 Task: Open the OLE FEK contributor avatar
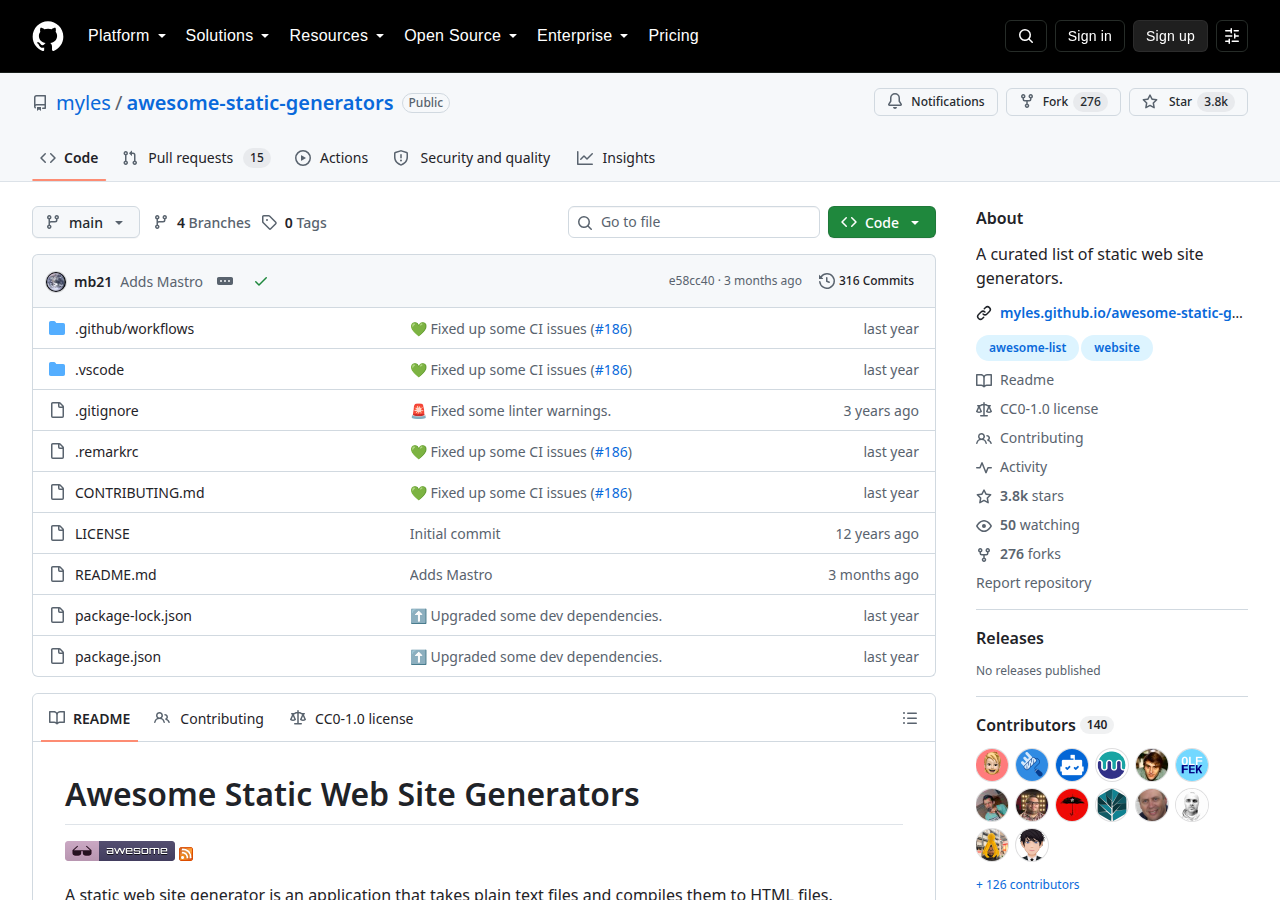click(1192, 765)
